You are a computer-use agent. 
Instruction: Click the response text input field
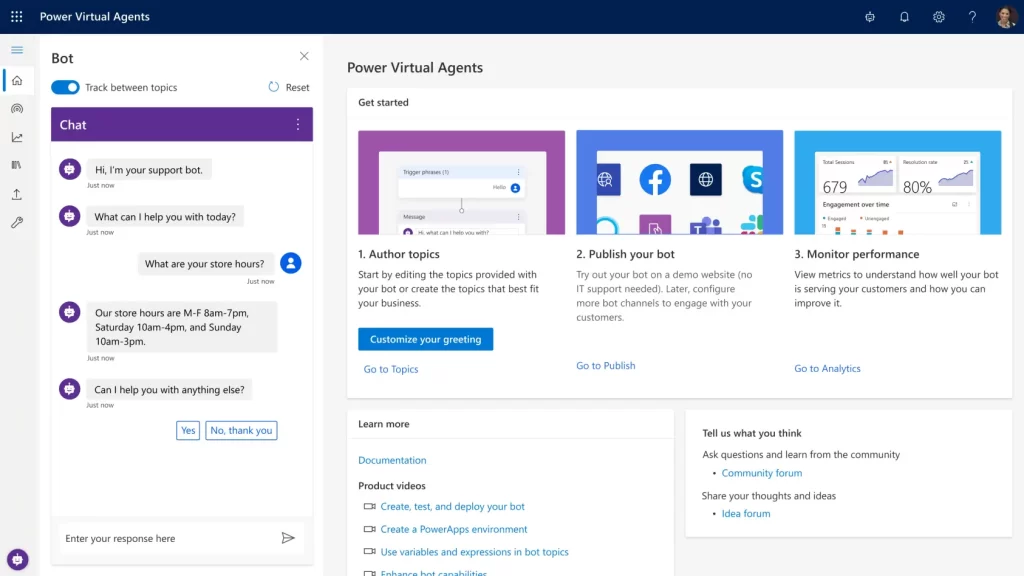click(165, 538)
